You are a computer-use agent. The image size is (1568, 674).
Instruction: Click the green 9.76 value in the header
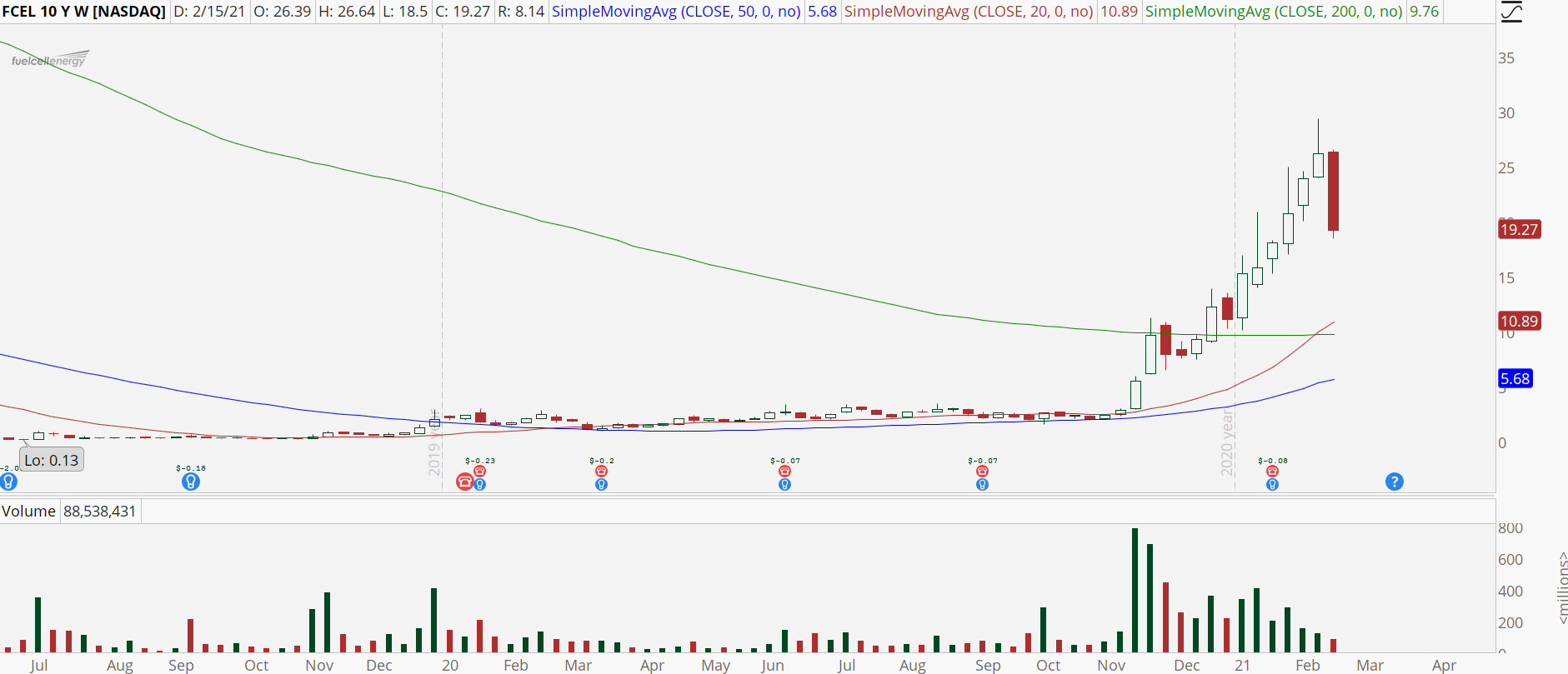pyautogui.click(x=1425, y=12)
